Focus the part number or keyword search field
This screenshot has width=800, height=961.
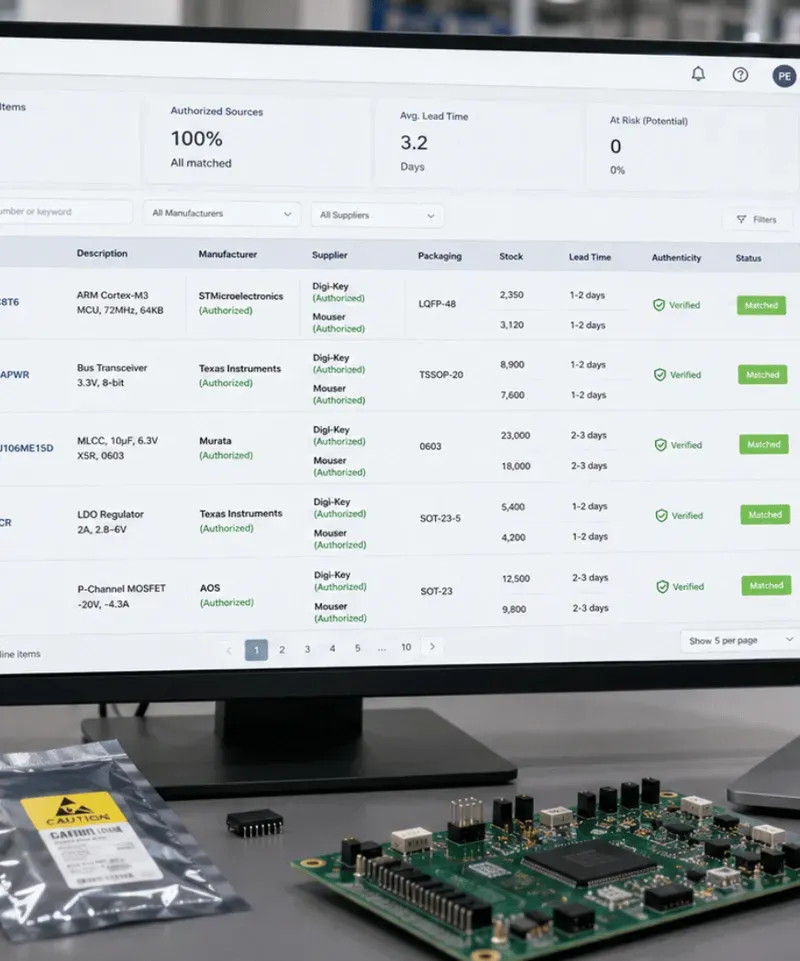tap(64, 211)
